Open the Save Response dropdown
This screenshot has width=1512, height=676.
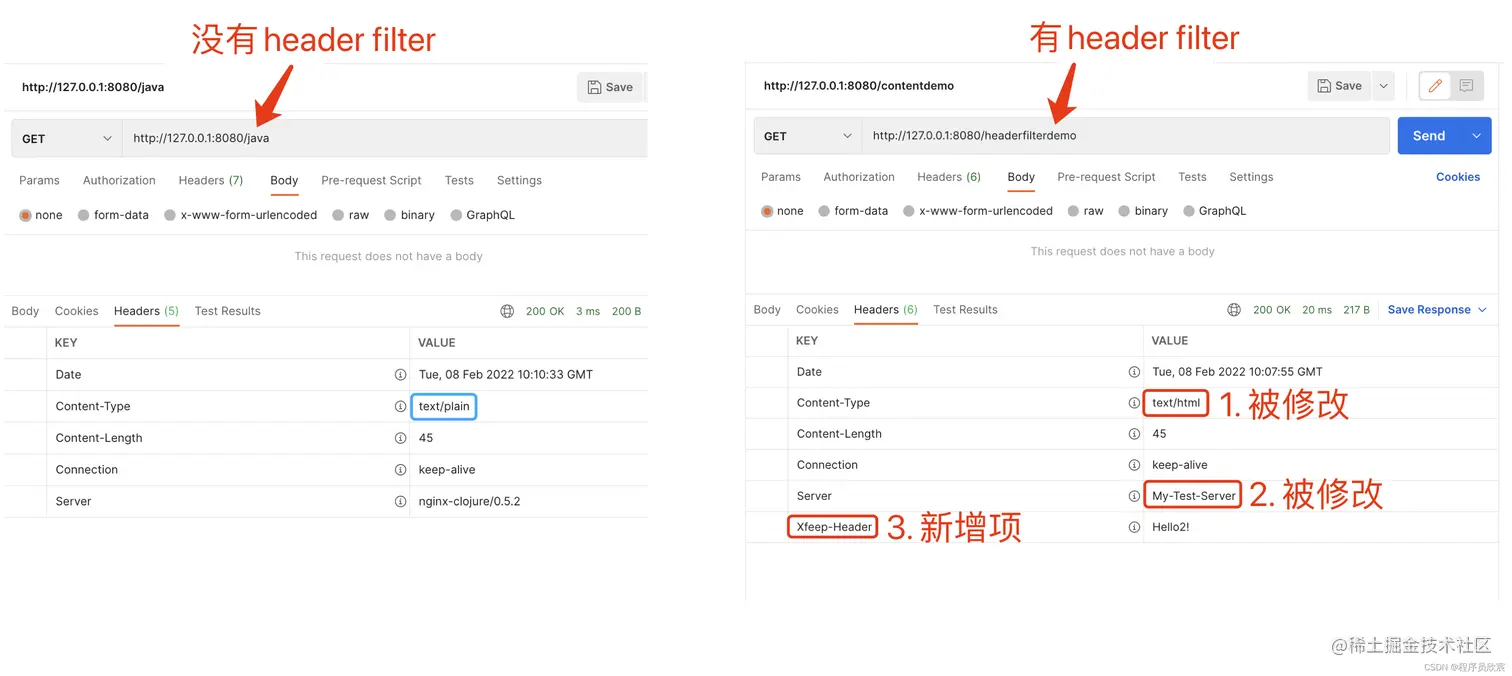[x=1480, y=310]
